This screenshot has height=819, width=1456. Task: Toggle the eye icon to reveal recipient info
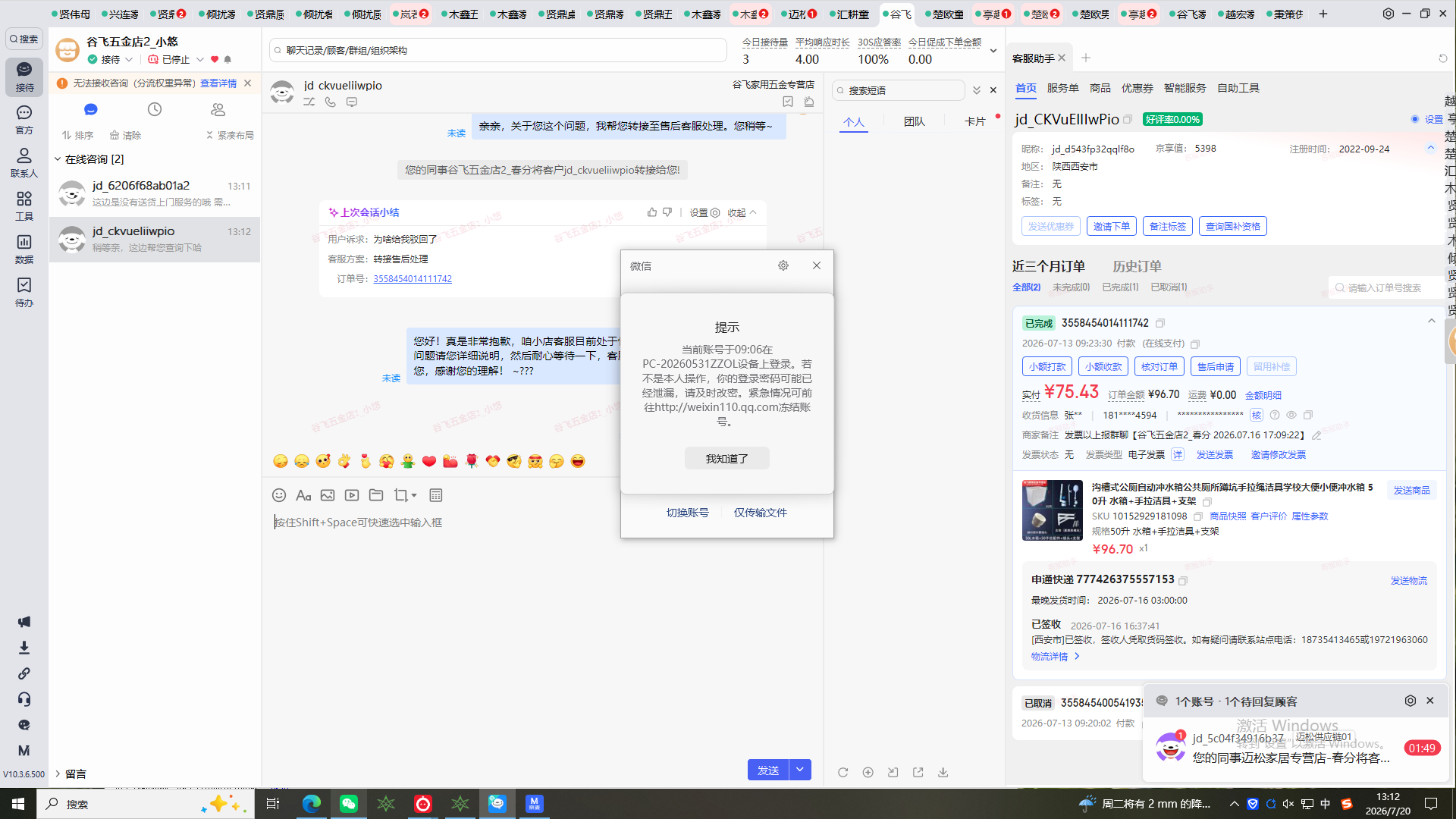1291,416
